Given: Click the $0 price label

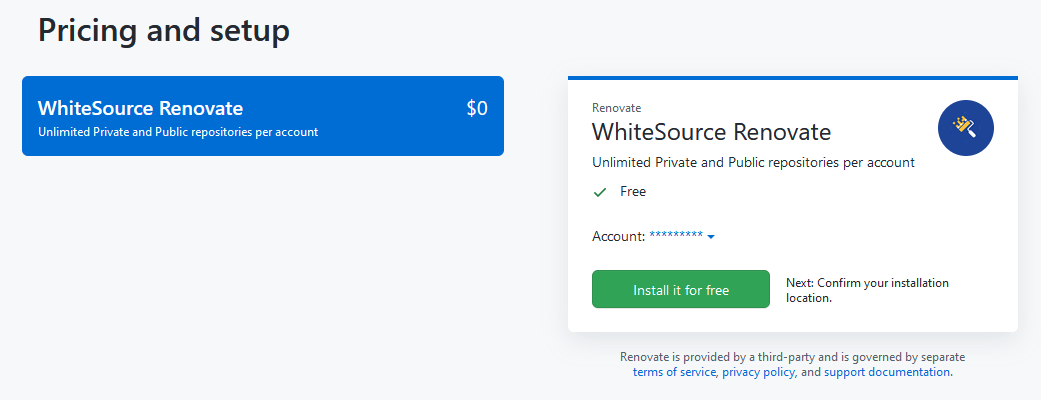Looking at the screenshot, I should click(x=477, y=108).
